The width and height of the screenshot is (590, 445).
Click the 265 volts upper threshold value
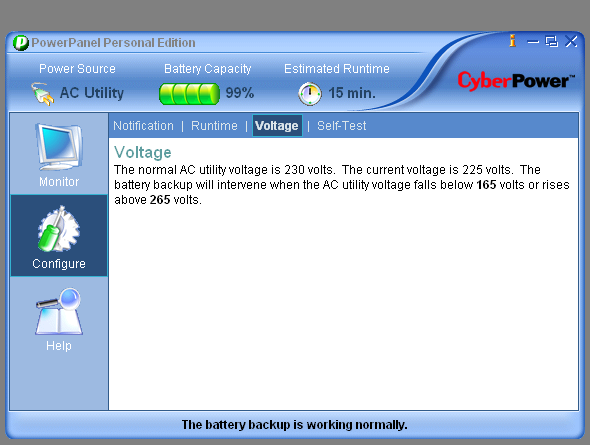pyautogui.click(x=160, y=200)
